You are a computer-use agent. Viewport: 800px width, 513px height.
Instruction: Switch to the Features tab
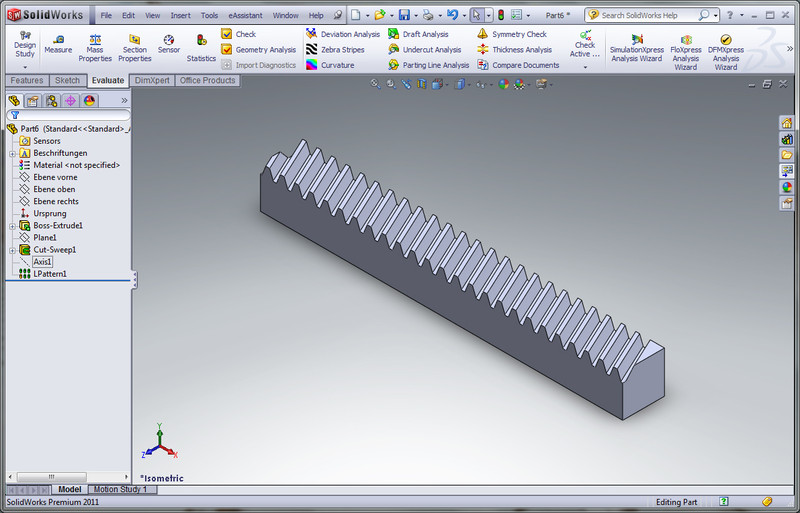(27, 80)
